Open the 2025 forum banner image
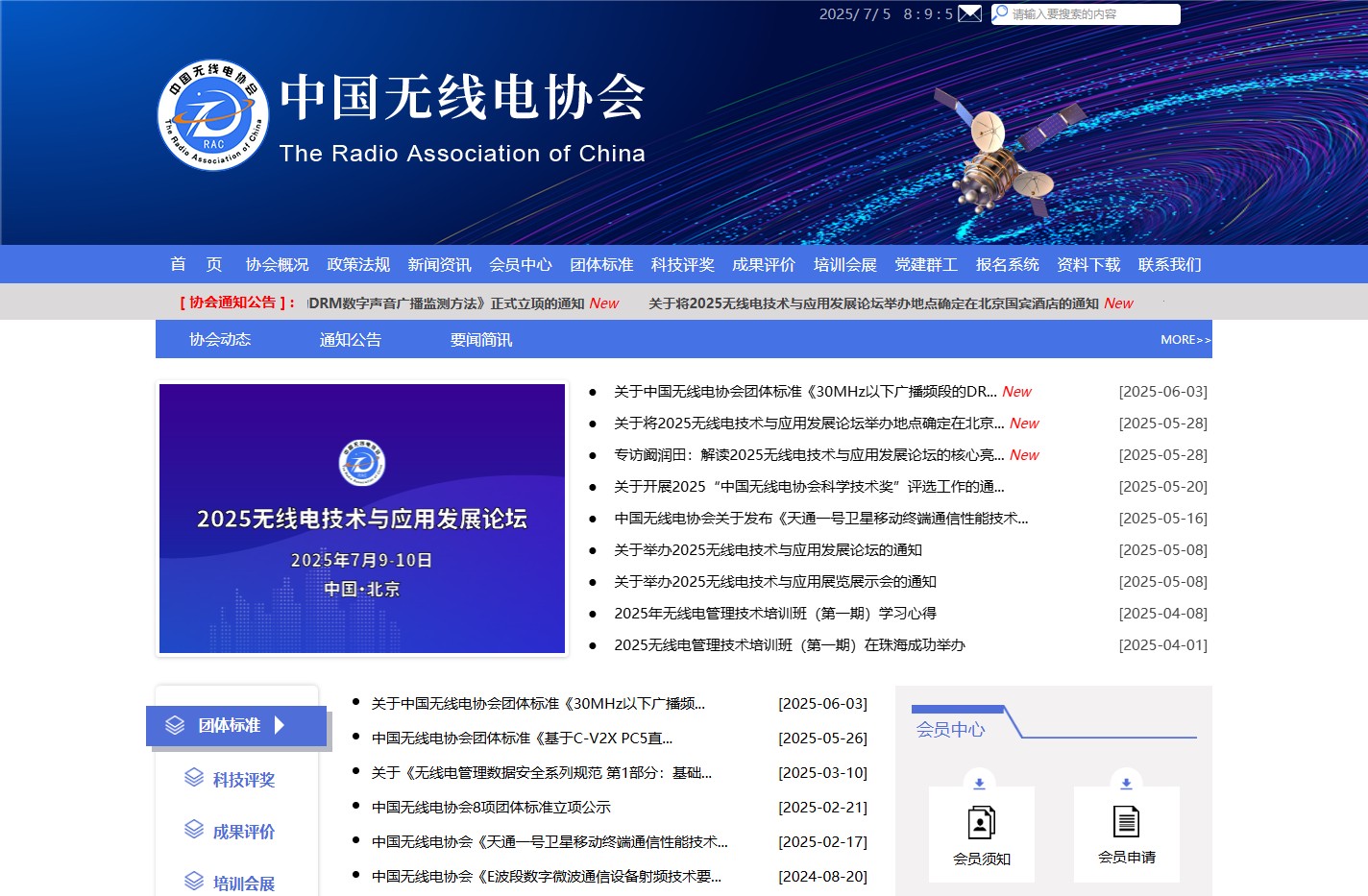 point(362,519)
